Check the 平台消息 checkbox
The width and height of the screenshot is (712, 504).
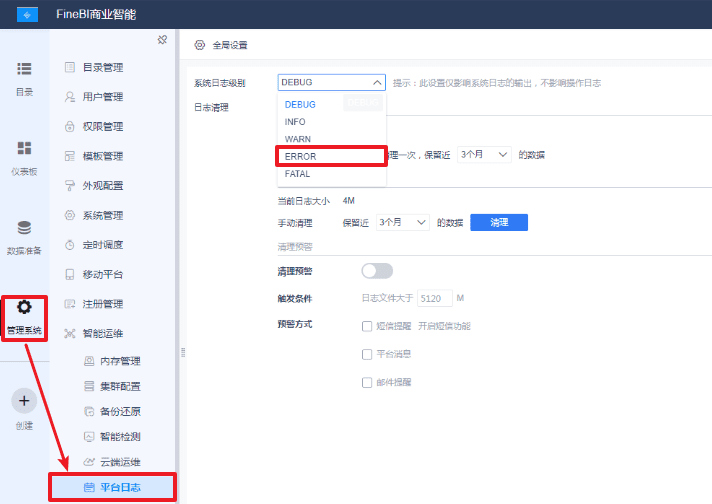(x=367, y=354)
